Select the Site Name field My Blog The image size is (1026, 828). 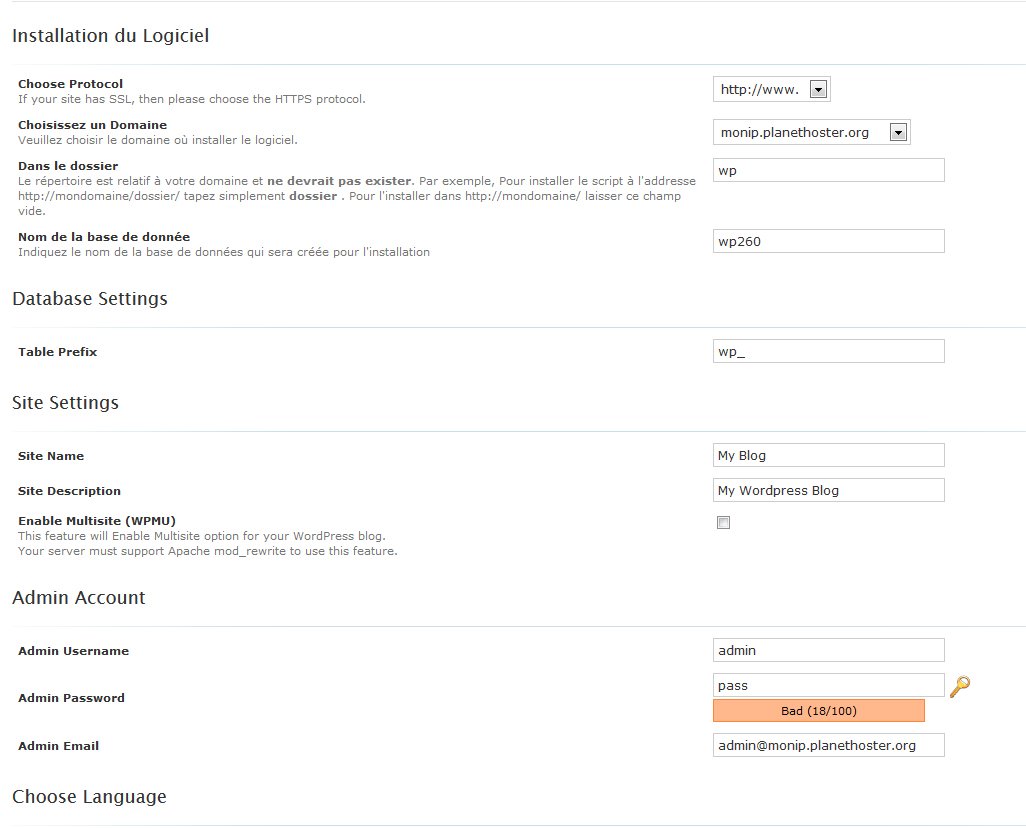click(828, 456)
